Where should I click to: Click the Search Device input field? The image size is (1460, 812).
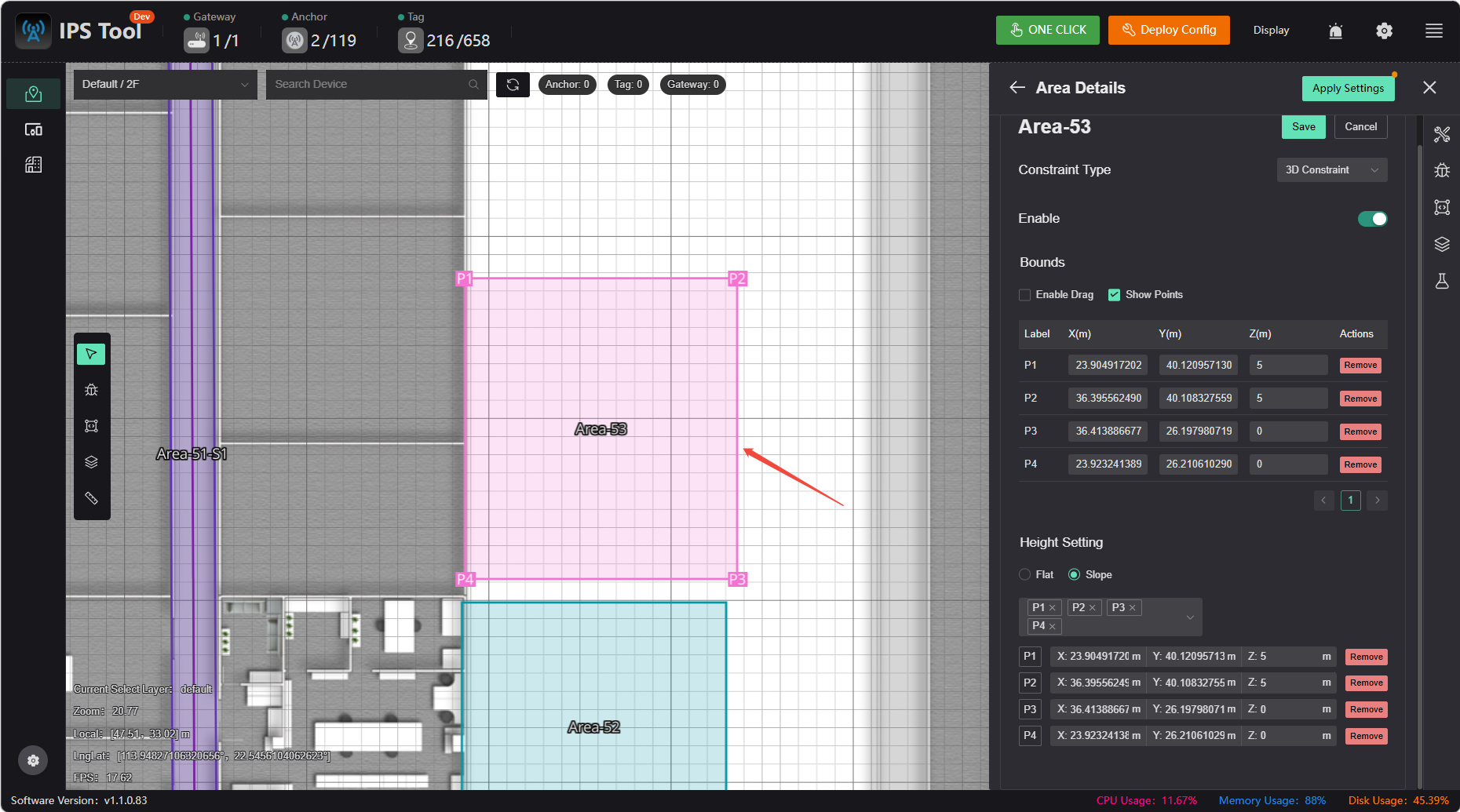pos(376,85)
